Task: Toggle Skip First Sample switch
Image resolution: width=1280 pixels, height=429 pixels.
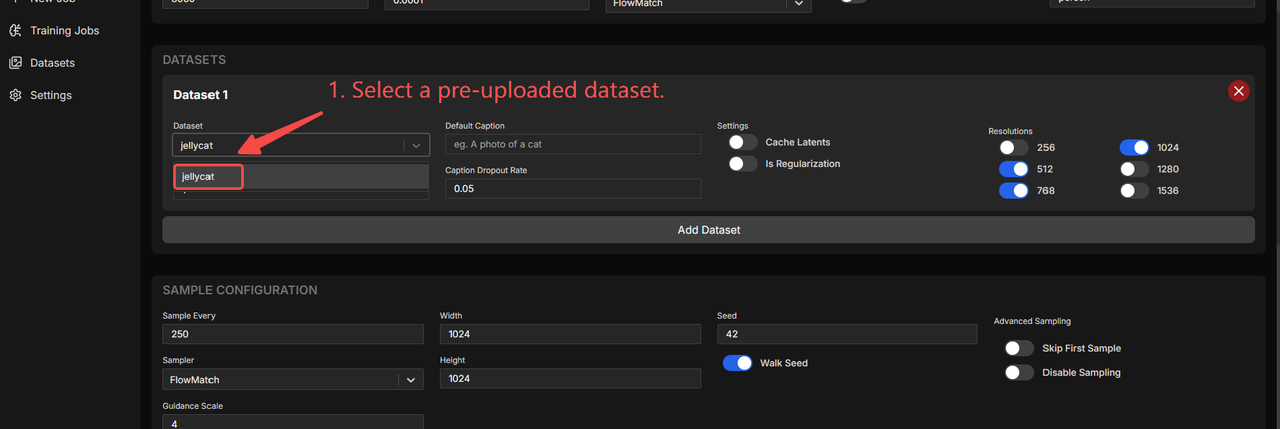Action: (x=1019, y=348)
